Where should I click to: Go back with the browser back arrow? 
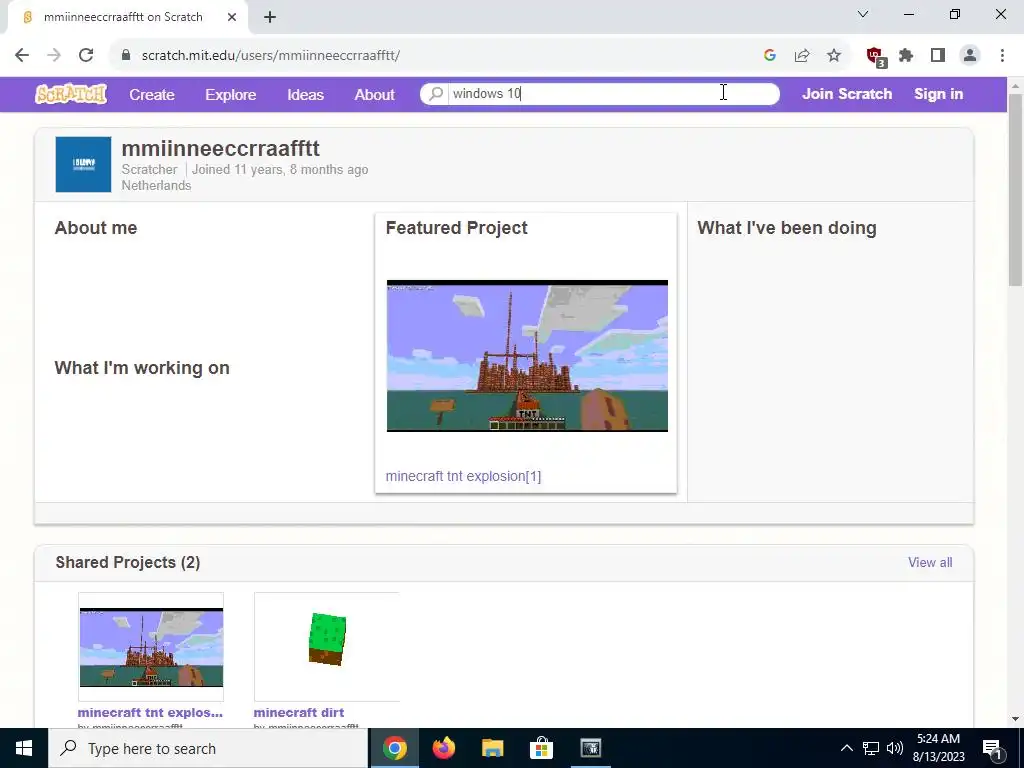pos(22,56)
